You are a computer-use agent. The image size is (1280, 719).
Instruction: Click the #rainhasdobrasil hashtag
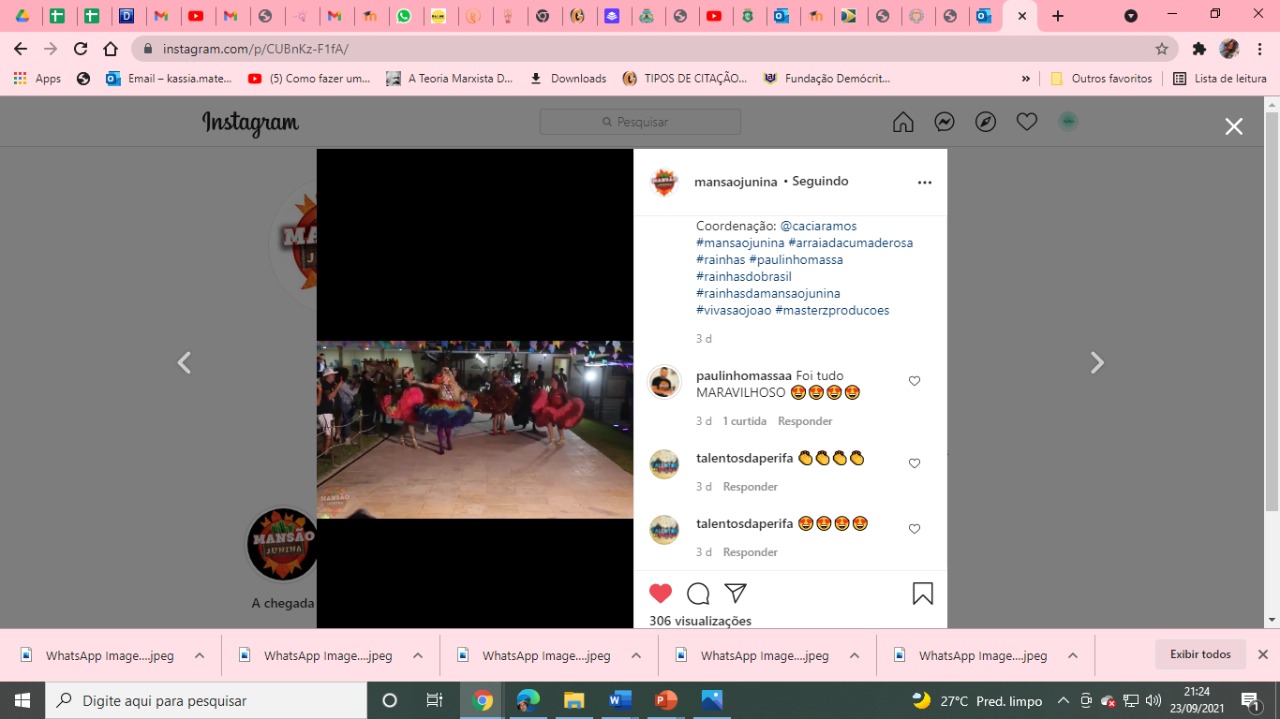pos(743,277)
